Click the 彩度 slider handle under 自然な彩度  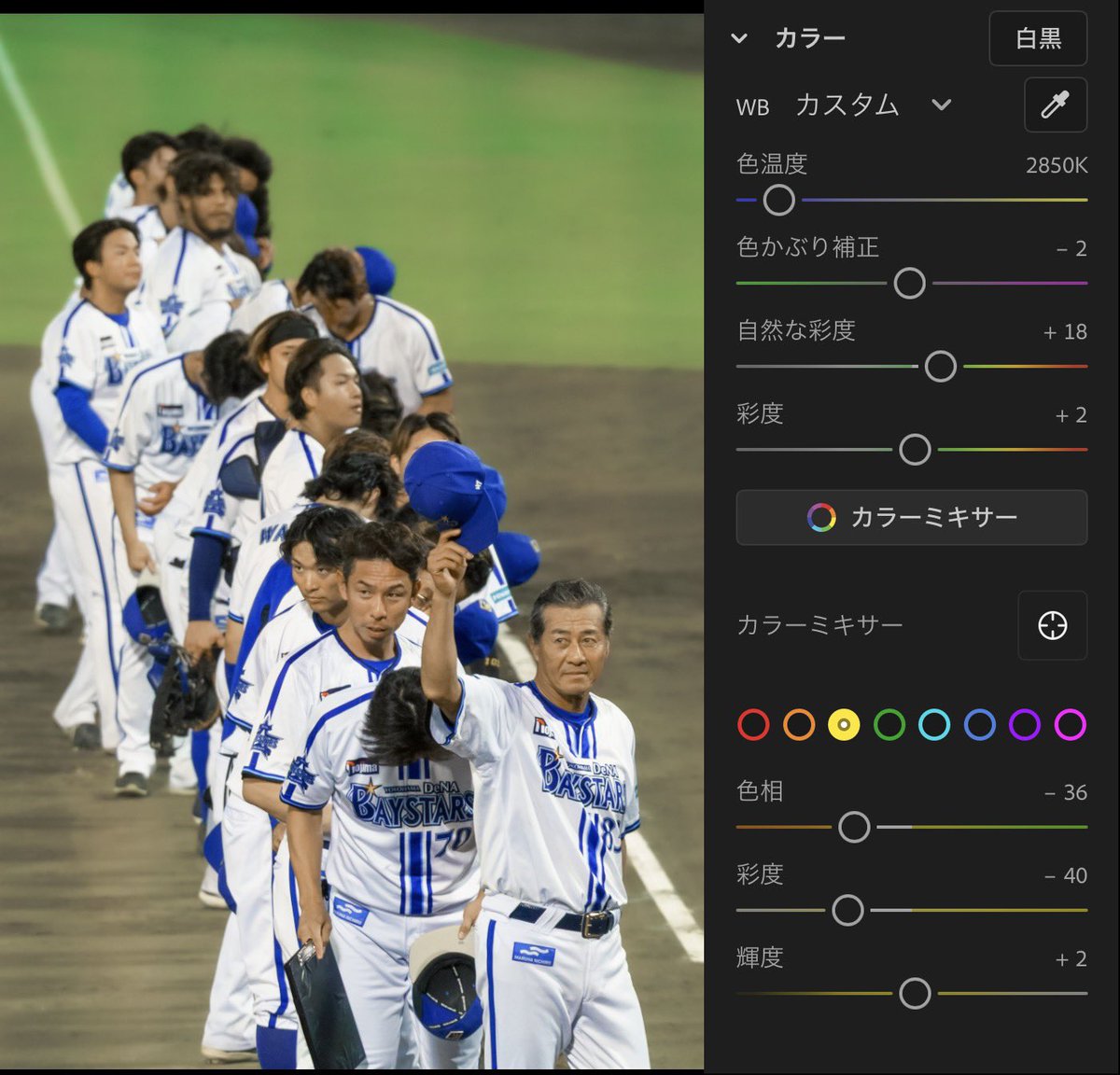tap(915, 449)
